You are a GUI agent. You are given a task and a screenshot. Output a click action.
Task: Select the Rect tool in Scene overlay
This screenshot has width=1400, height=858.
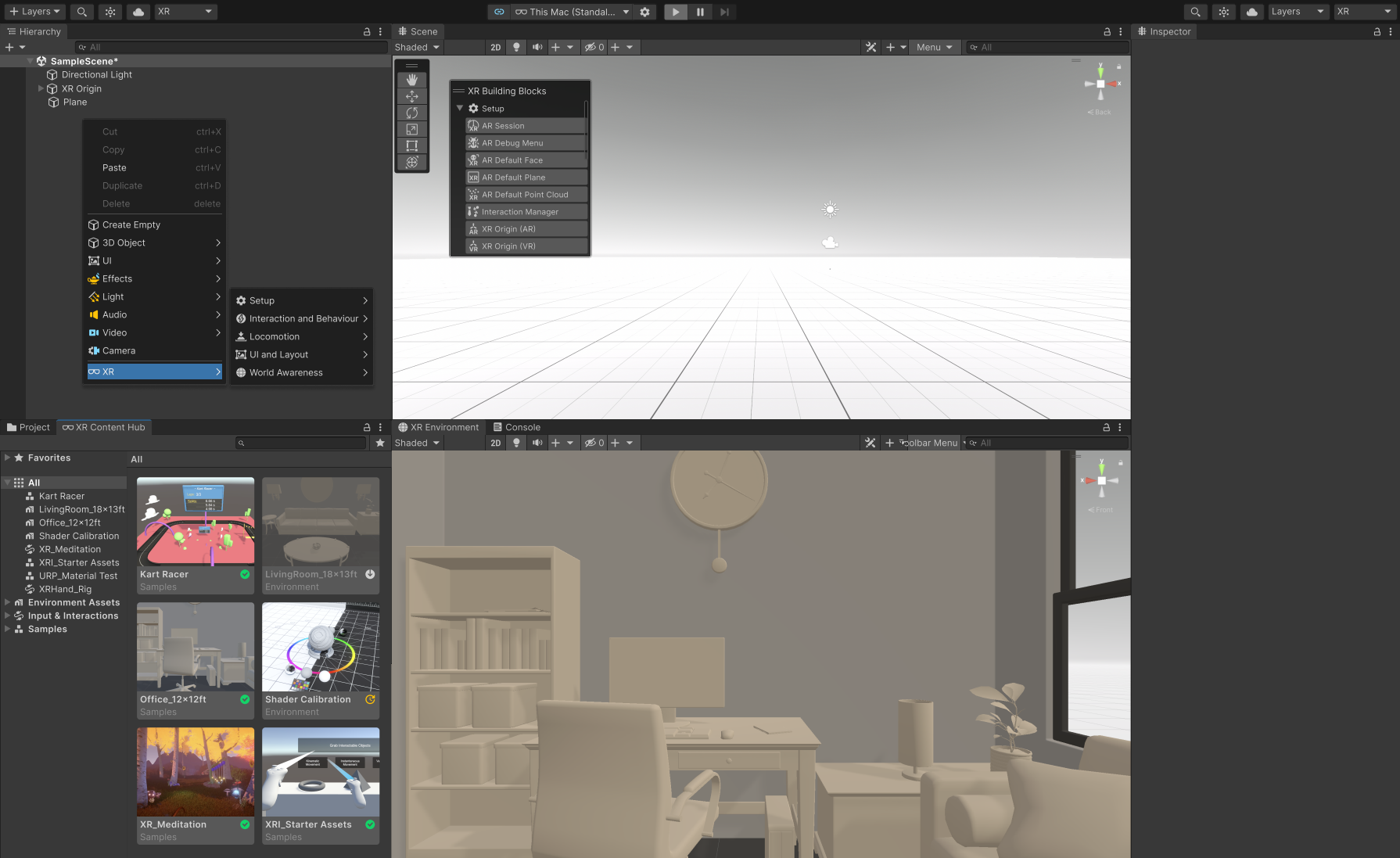pos(412,145)
